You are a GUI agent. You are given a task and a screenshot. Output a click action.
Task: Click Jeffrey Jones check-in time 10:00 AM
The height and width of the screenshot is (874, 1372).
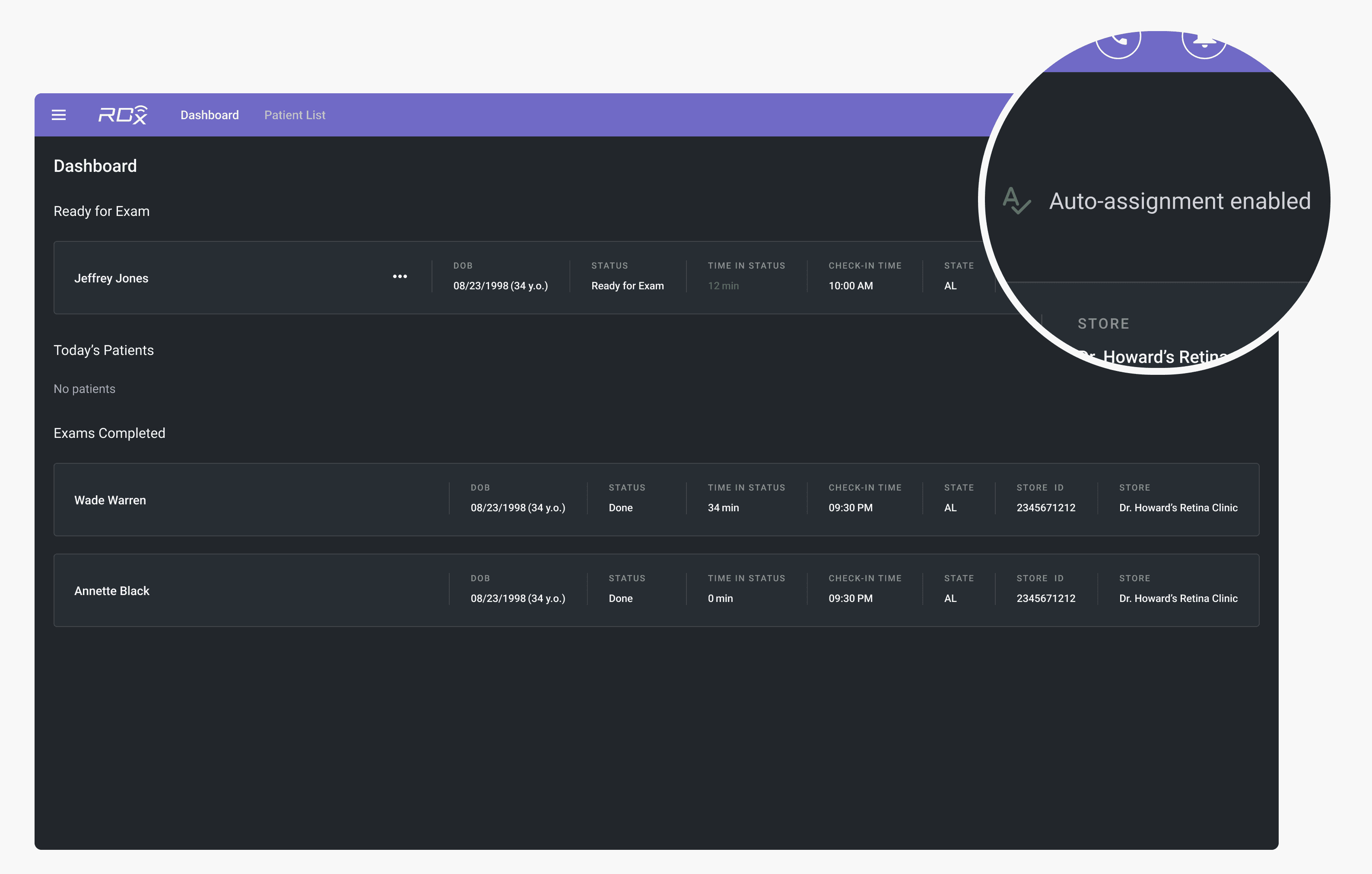point(850,286)
